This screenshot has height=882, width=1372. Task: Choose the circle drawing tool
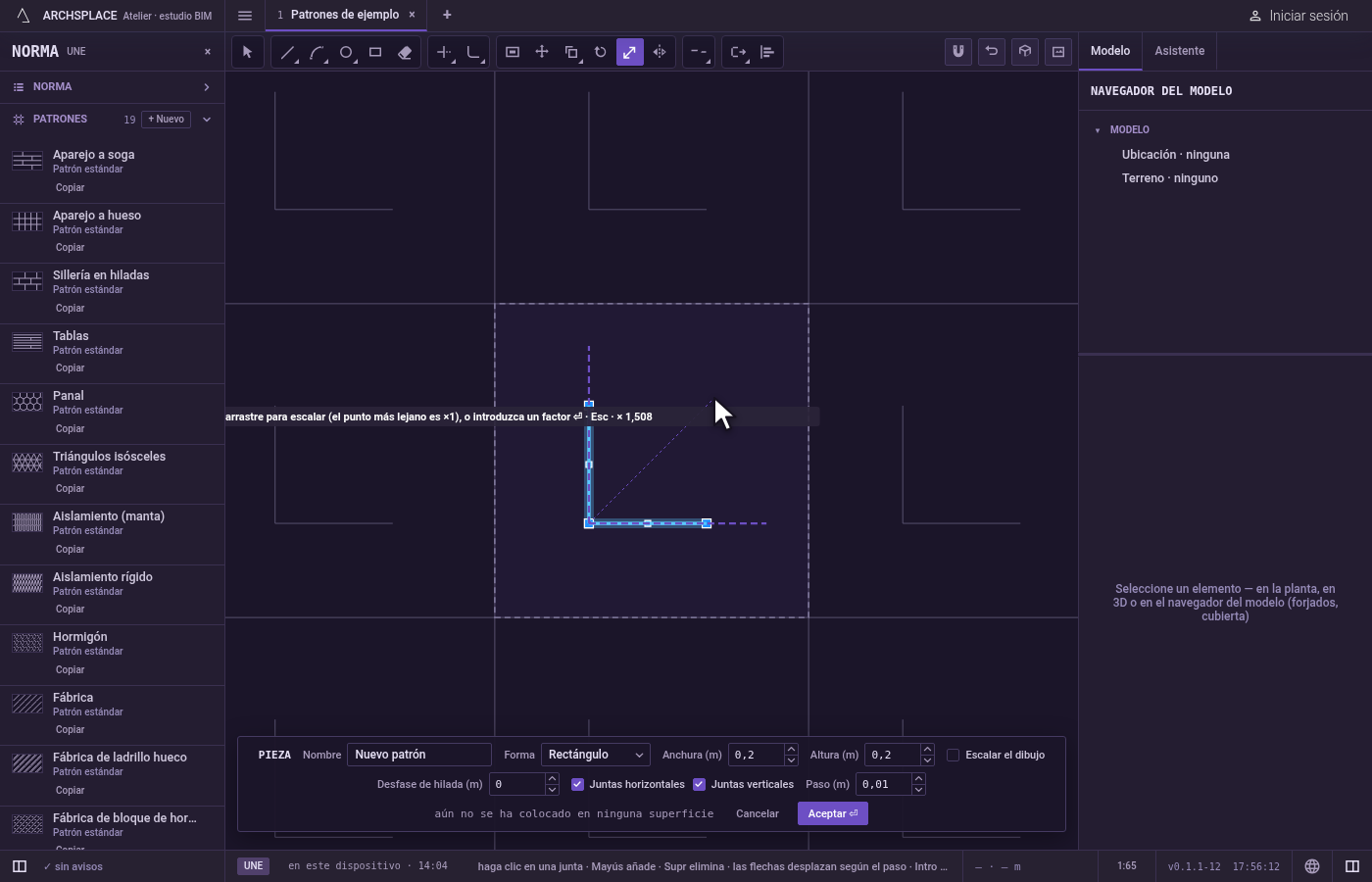click(346, 52)
